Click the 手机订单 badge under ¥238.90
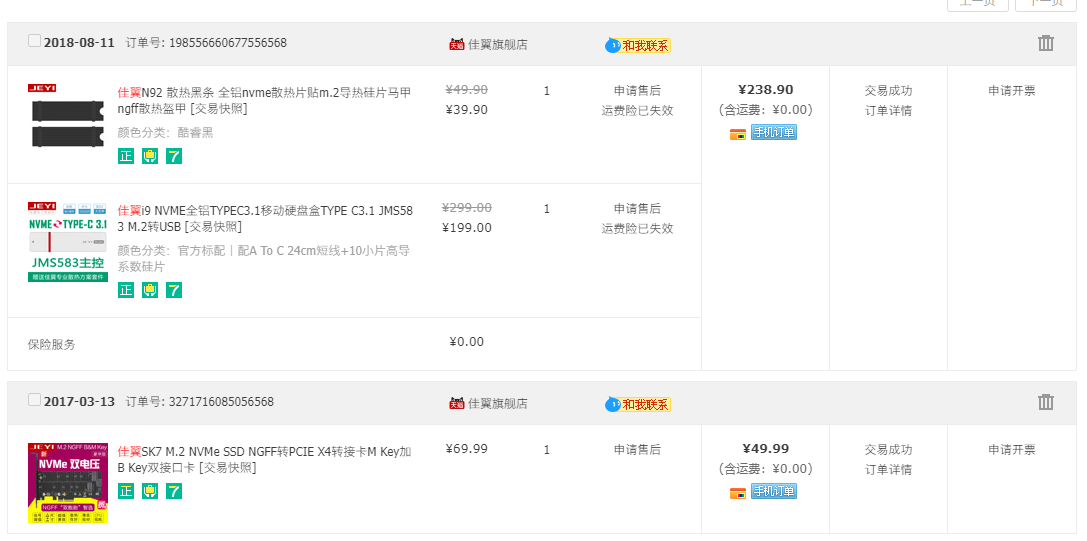 pyautogui.click(x=774, y=132)
